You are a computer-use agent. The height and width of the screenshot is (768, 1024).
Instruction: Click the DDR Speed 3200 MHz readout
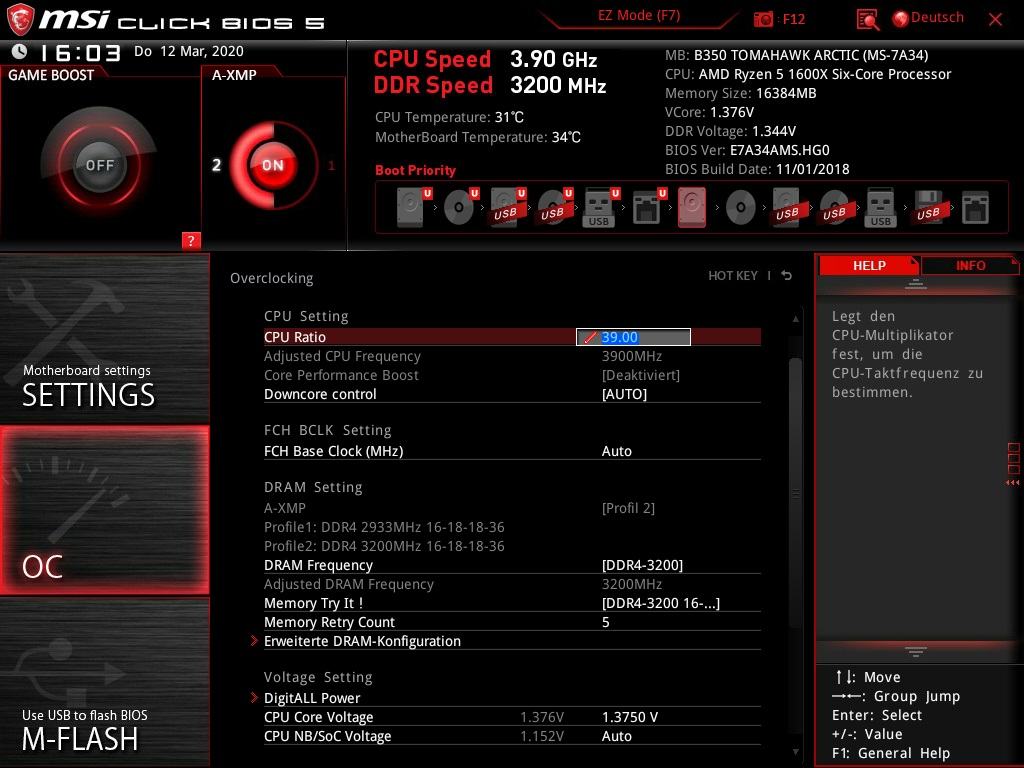point(490,85)
